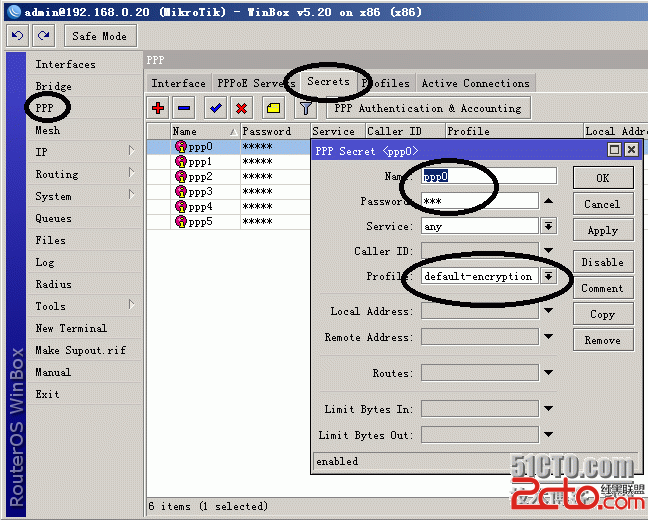Collapse Password field with up arrow
Viewport: 648px width, 520px height.
click(548, 201)
